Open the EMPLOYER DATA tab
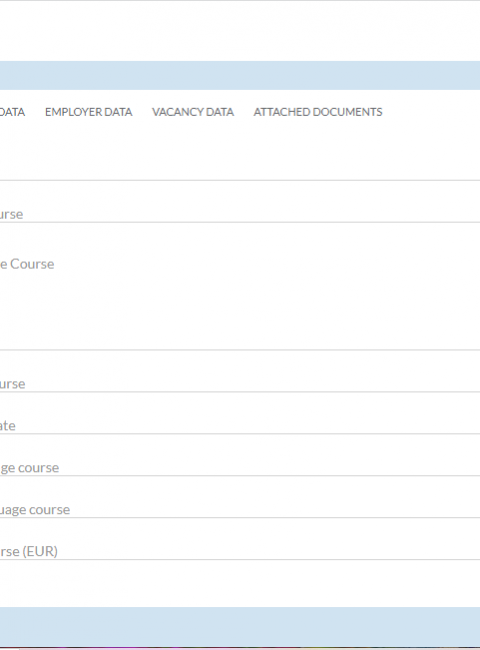Screen dimensions: 480x650 tap(88, 112)
